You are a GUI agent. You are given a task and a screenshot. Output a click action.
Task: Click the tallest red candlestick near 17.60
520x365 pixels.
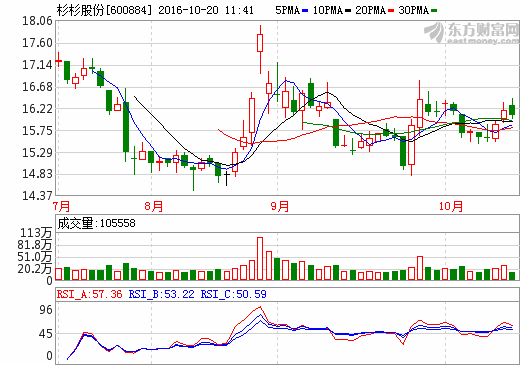coord(260,43)
